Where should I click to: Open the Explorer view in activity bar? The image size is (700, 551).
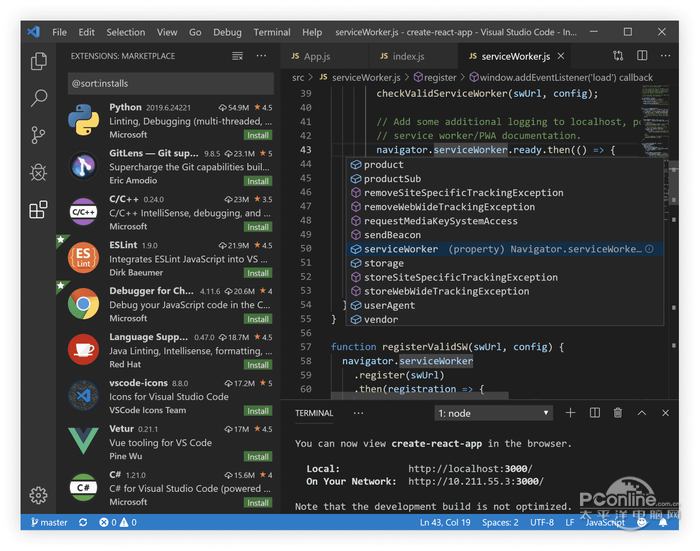[x=39, y=62]
